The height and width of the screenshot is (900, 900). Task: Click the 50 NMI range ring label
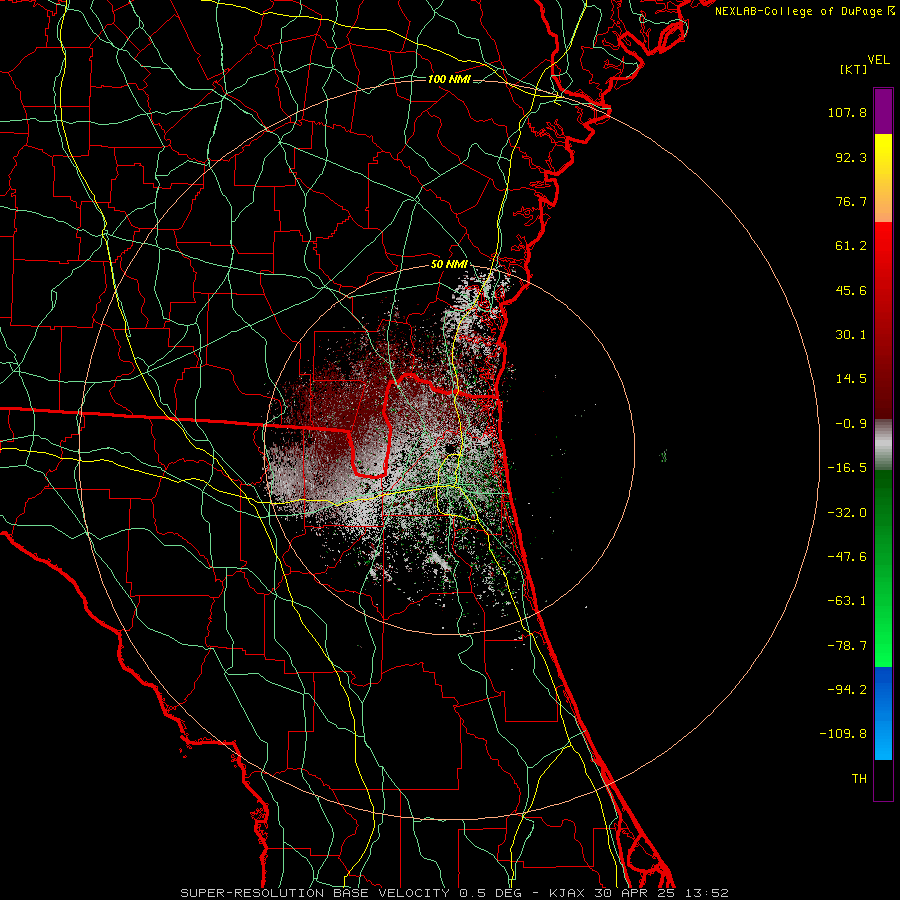pos(449,265)
